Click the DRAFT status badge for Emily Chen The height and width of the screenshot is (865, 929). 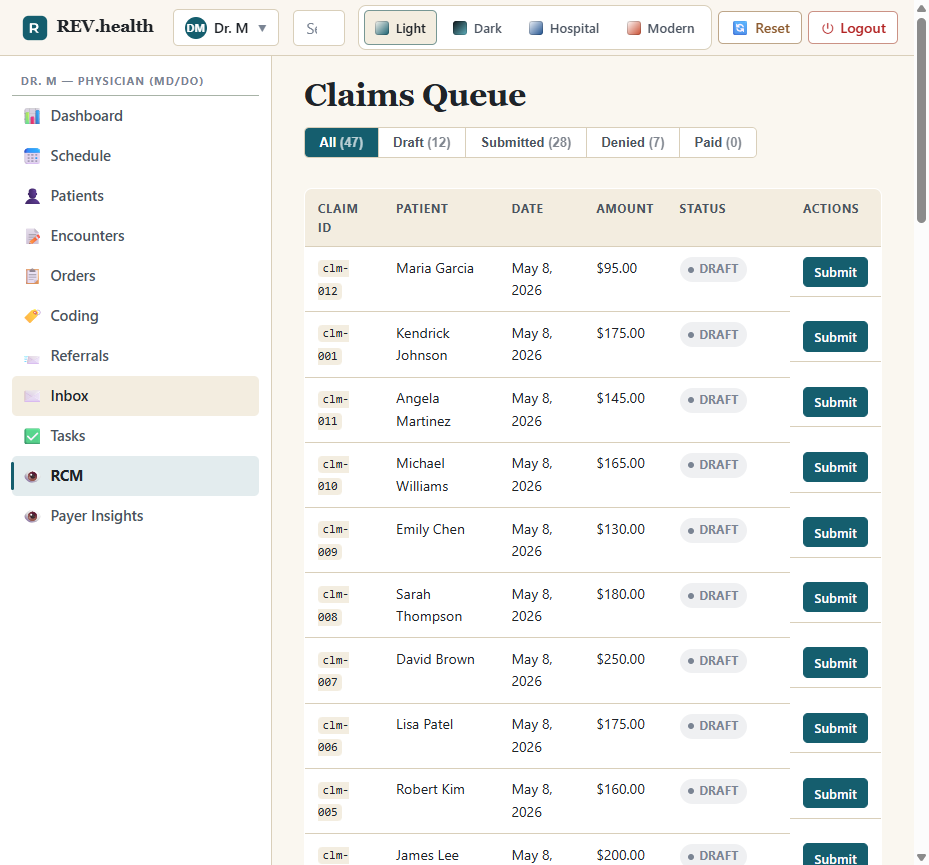point(713,530)
